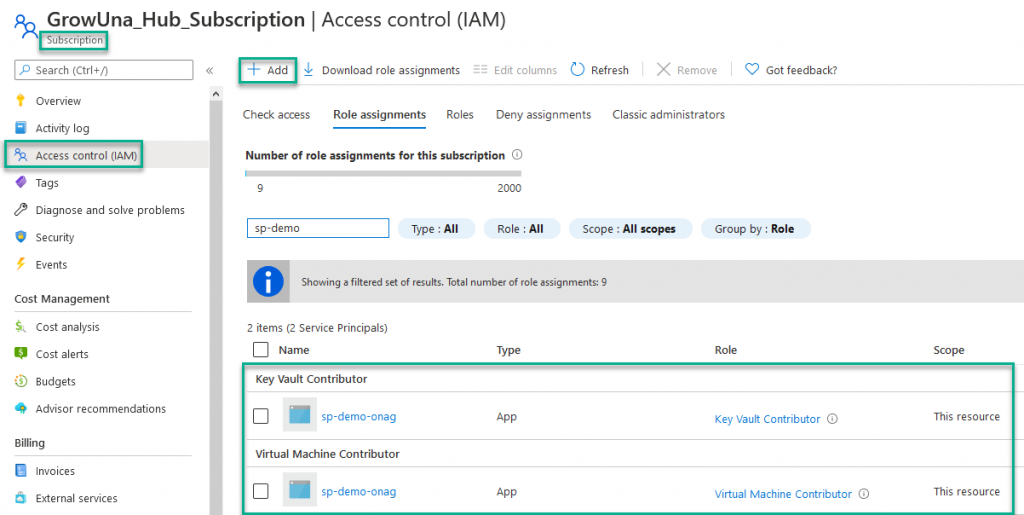The image size is (1024, 515).
Task: Click the search magnifier icon in sidebar
Action: click(x=25, y=70)
